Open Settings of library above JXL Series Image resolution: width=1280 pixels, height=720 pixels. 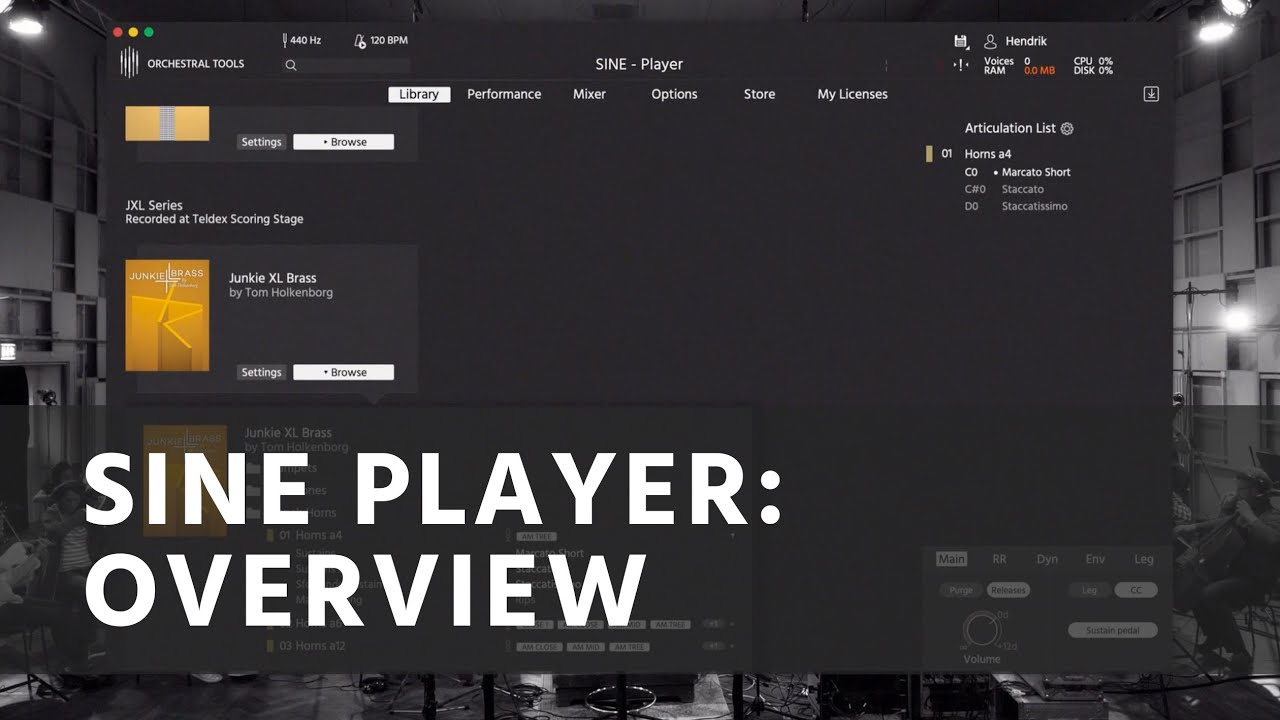click(x=261, y=142)
